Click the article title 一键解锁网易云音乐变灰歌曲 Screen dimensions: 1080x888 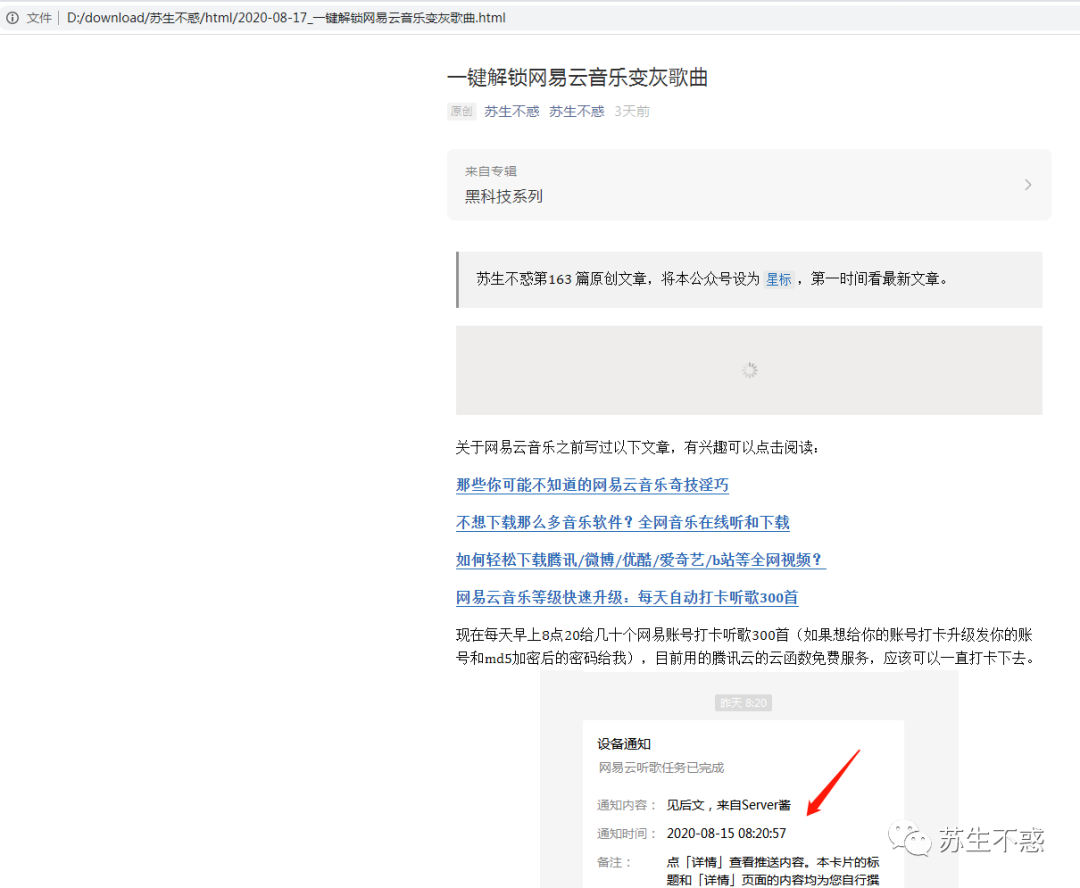577,78
